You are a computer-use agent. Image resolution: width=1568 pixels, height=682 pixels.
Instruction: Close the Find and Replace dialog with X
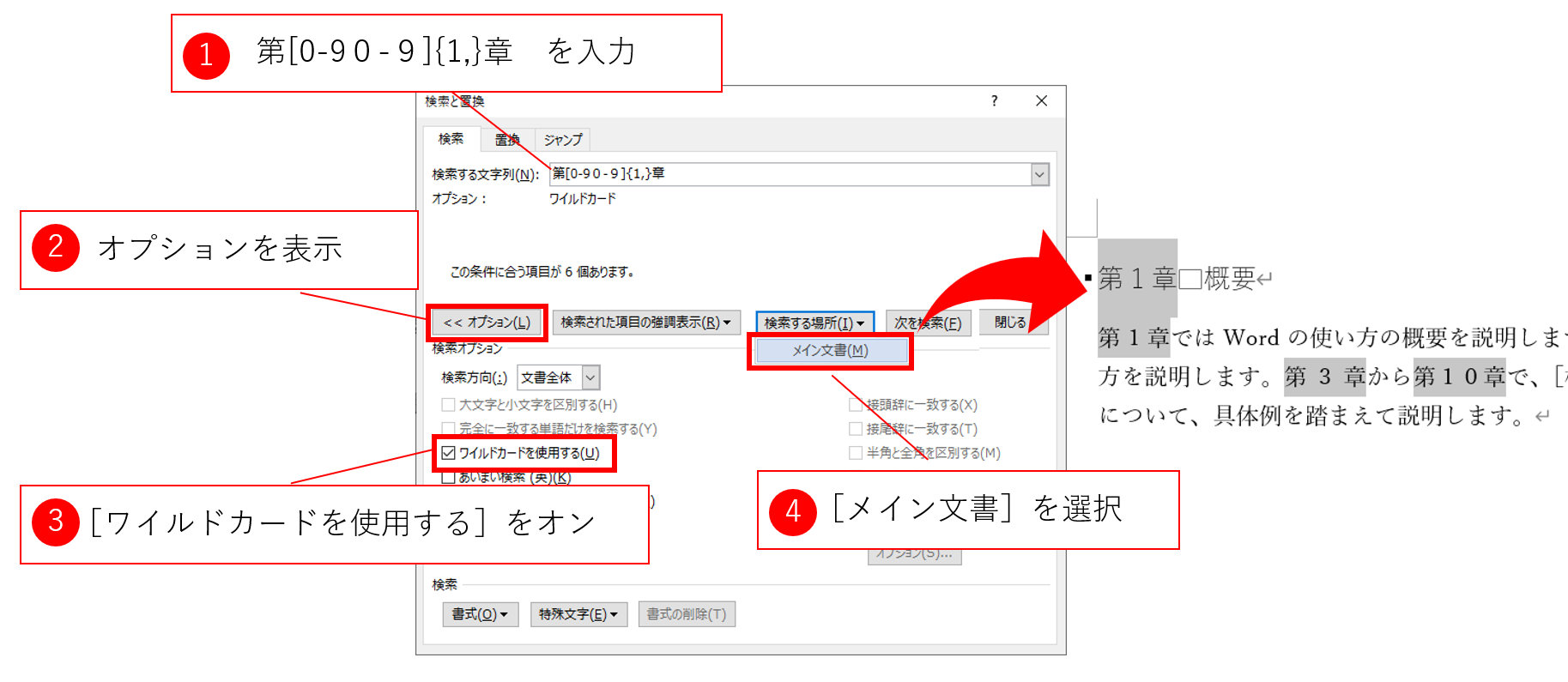point(1041,101)
